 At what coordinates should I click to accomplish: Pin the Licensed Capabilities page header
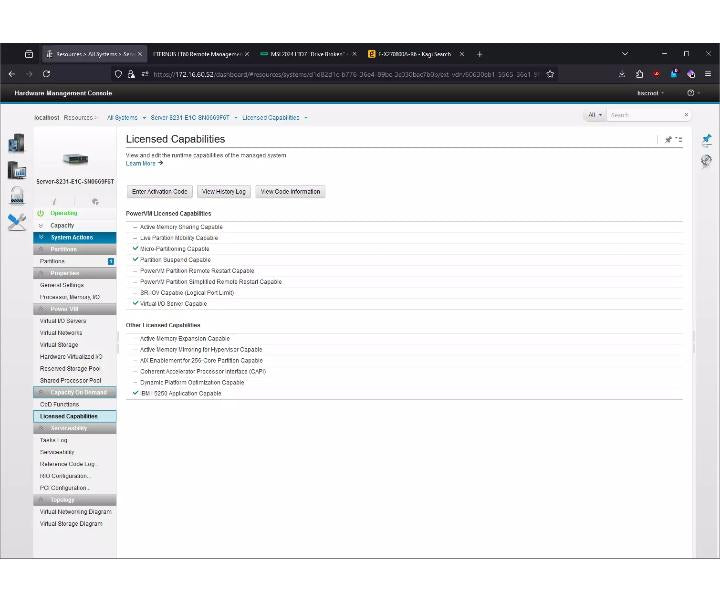pyautogui.click(x=668, y=140)
